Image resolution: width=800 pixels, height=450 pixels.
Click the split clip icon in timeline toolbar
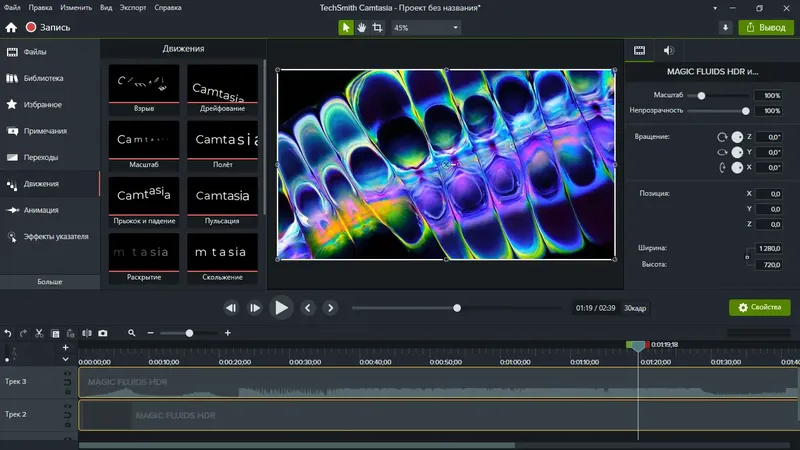pos(87,333)
